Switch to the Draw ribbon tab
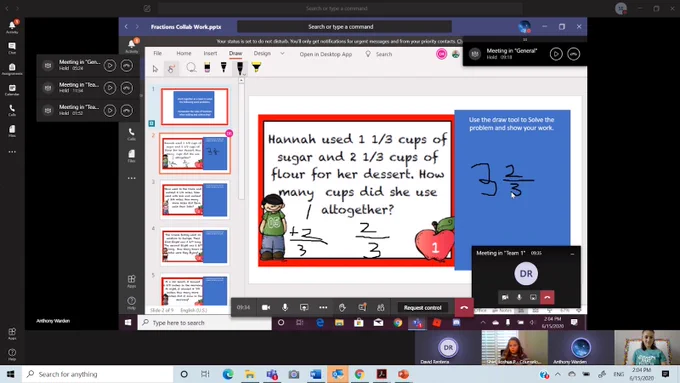The width and height of the screenshot is (680, 383). click(x=235, y=53)
